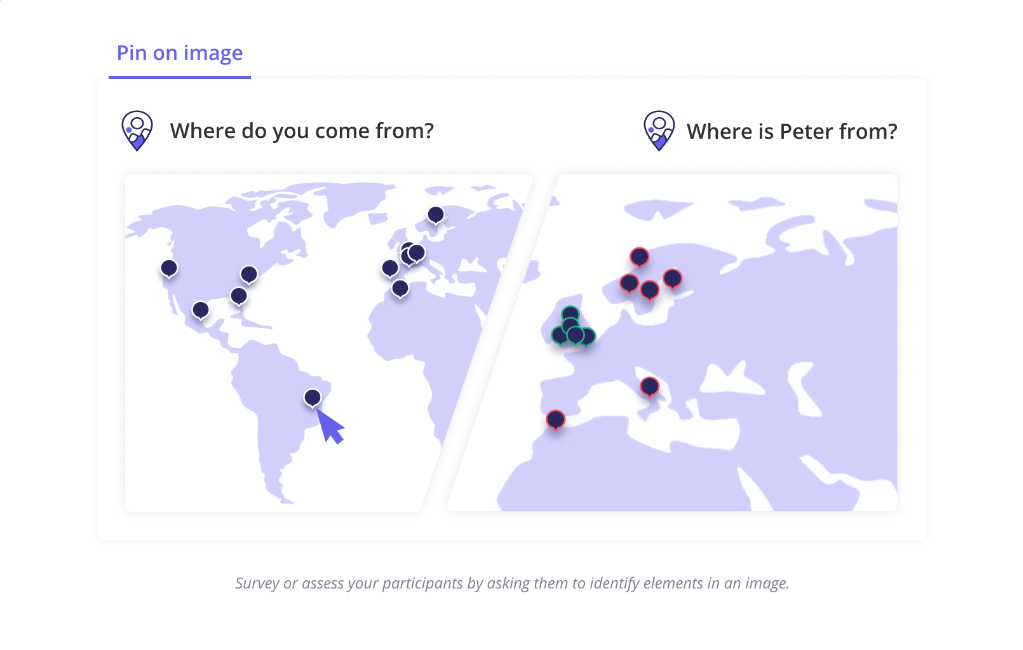The height and width of the screenshot is (650, 1023).
Task: Click the purple cursor arrow near Brazil
Action: pos(330,427)
